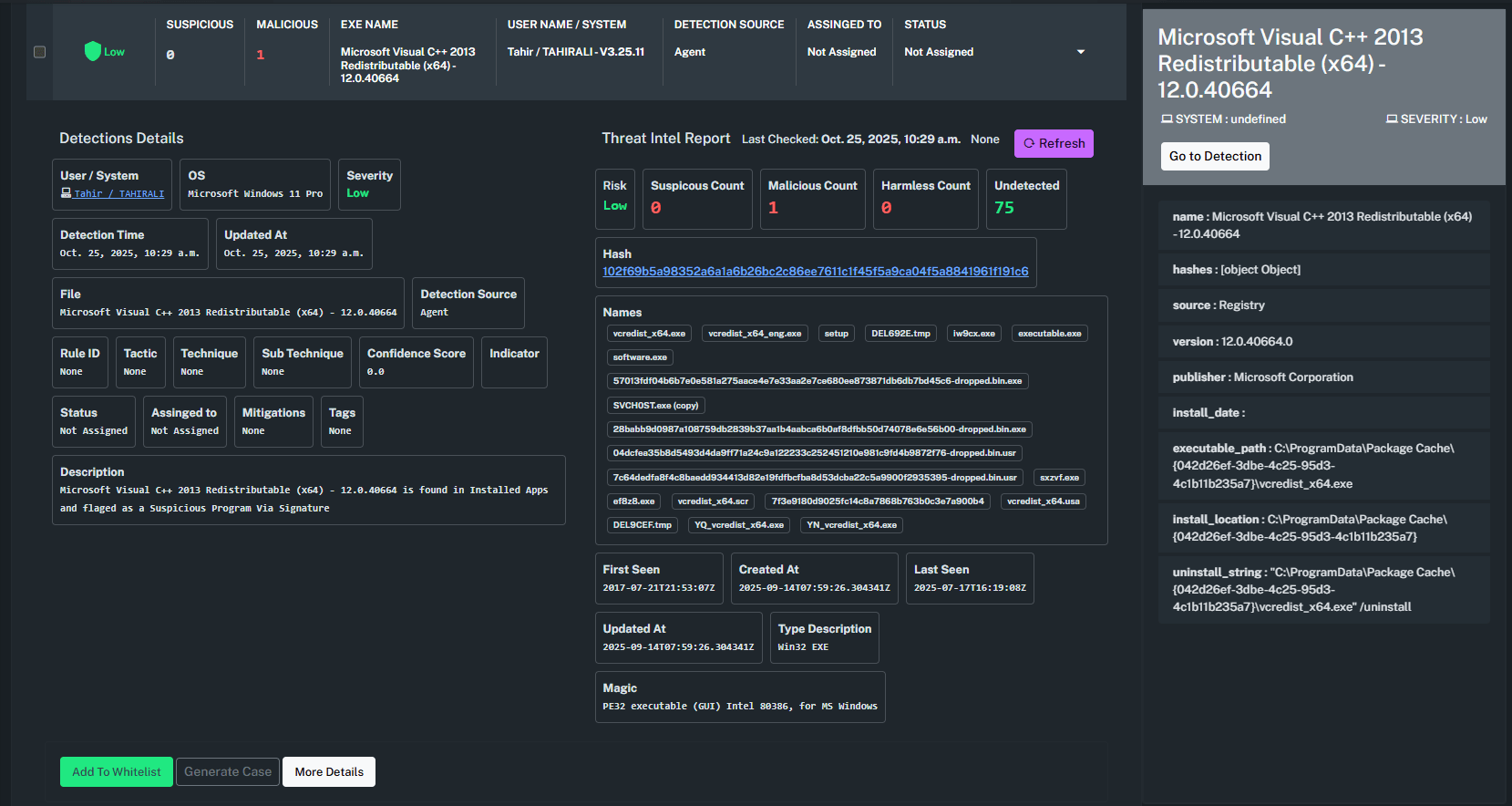Viewport: 1512px width, 806px height.
Task: Add this detection to whitelist
Action: (x=117, y=771)
